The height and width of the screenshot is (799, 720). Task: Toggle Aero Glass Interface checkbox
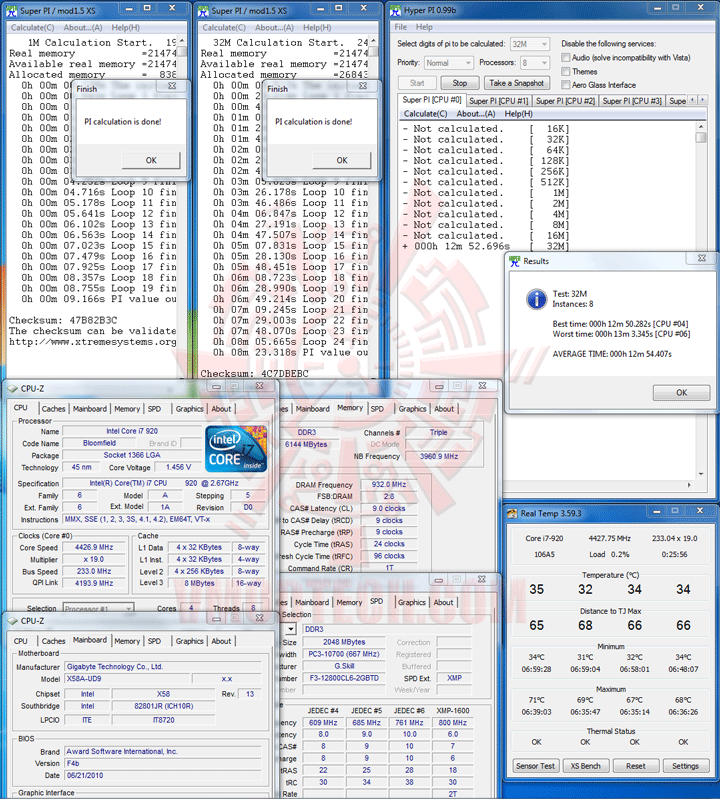pos(566,85)
